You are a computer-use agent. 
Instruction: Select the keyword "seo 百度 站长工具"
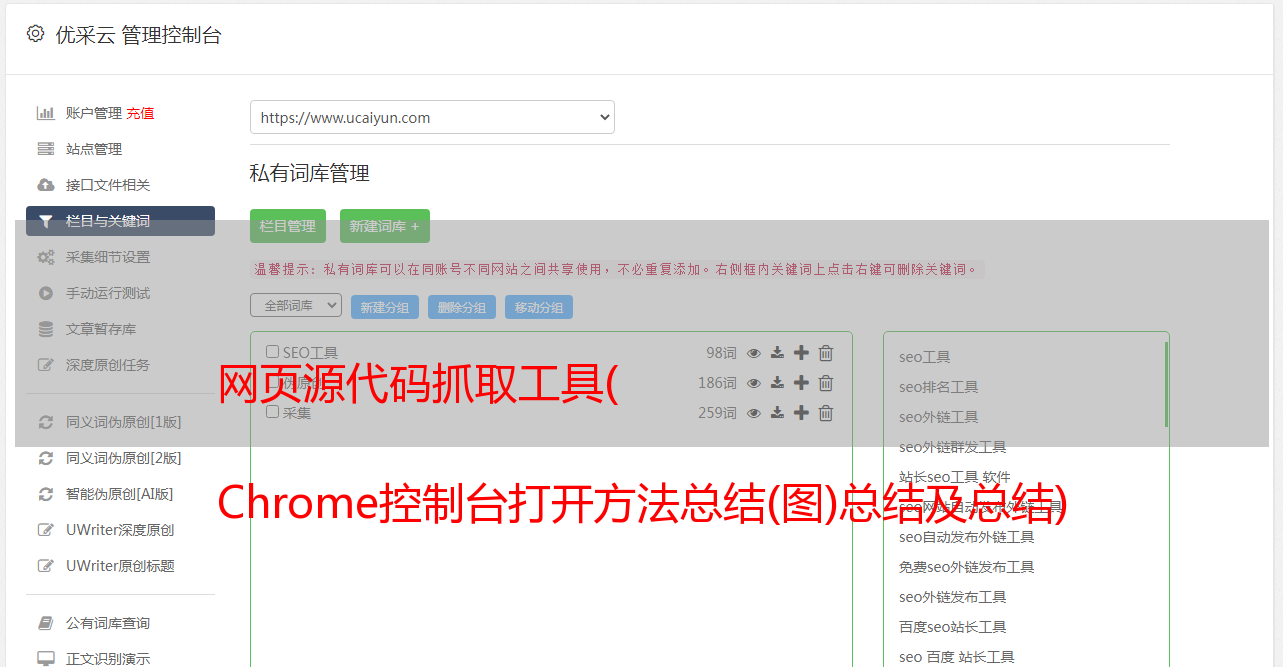pos(957,657)
